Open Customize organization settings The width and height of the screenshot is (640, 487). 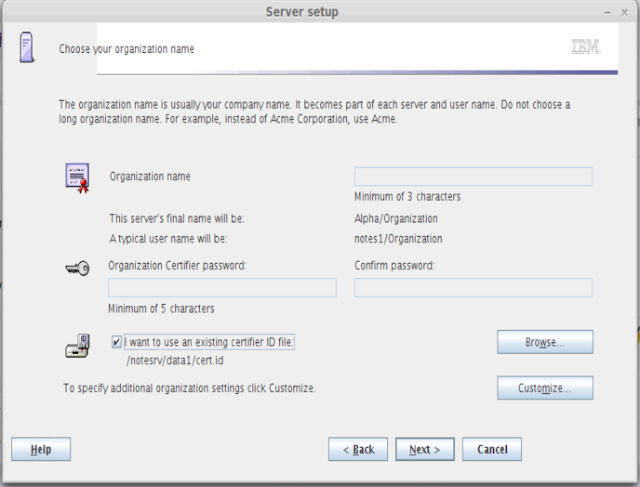(545, 388)
